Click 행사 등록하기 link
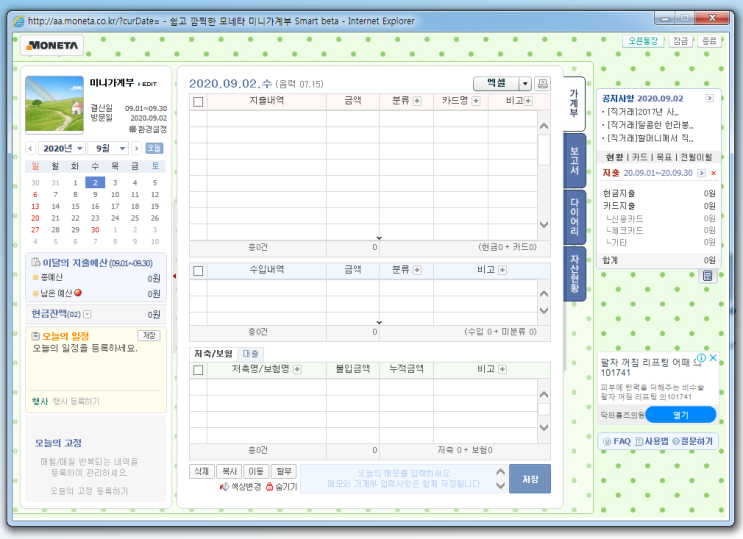743x539 pixels. click(x=76, y=402)
